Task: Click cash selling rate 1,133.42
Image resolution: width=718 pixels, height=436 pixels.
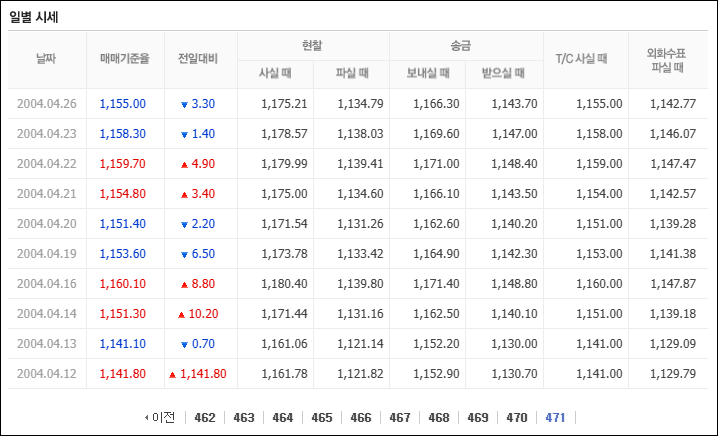Action: (360, 254)
